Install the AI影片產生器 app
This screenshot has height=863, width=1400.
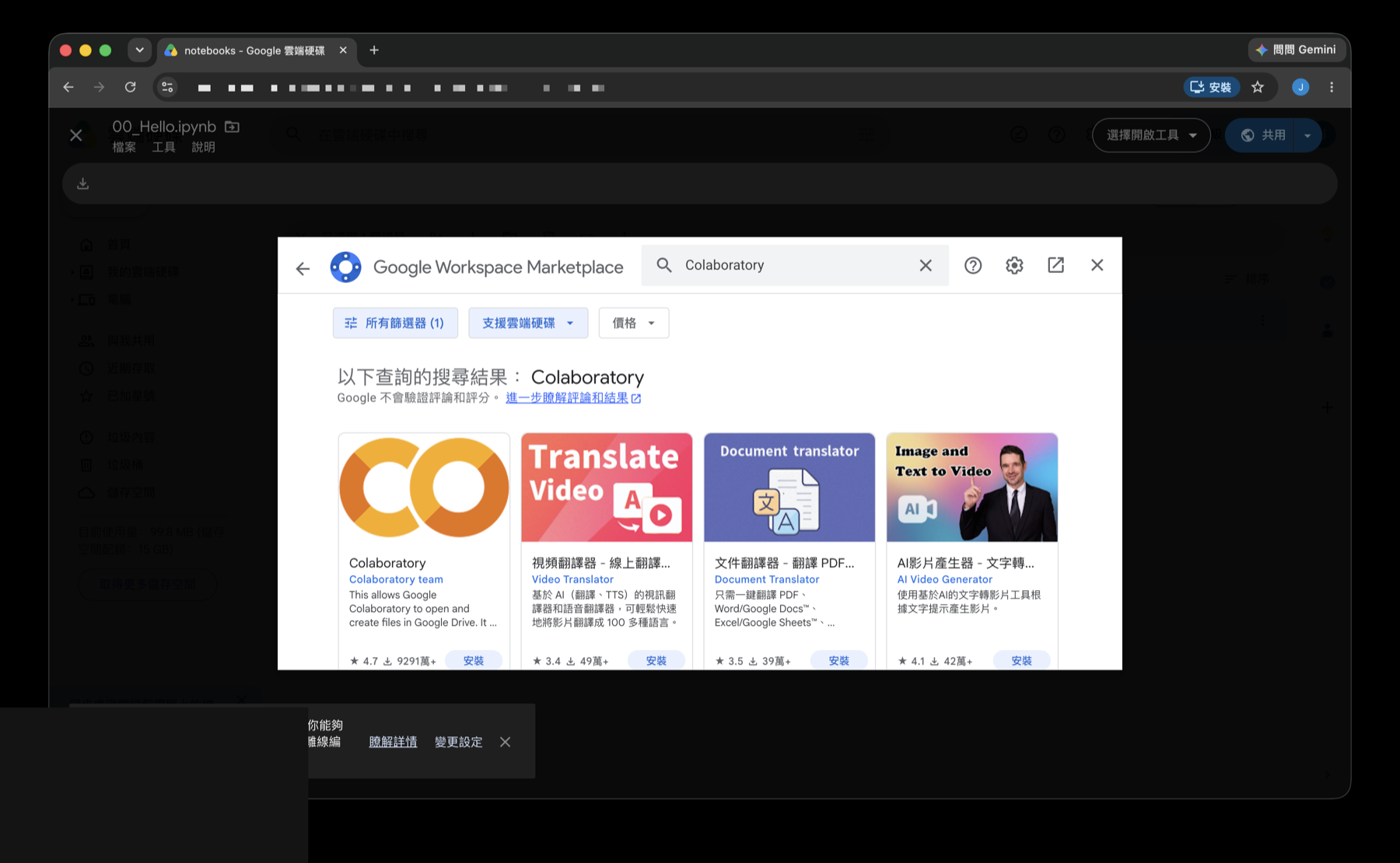point(1022,660)
